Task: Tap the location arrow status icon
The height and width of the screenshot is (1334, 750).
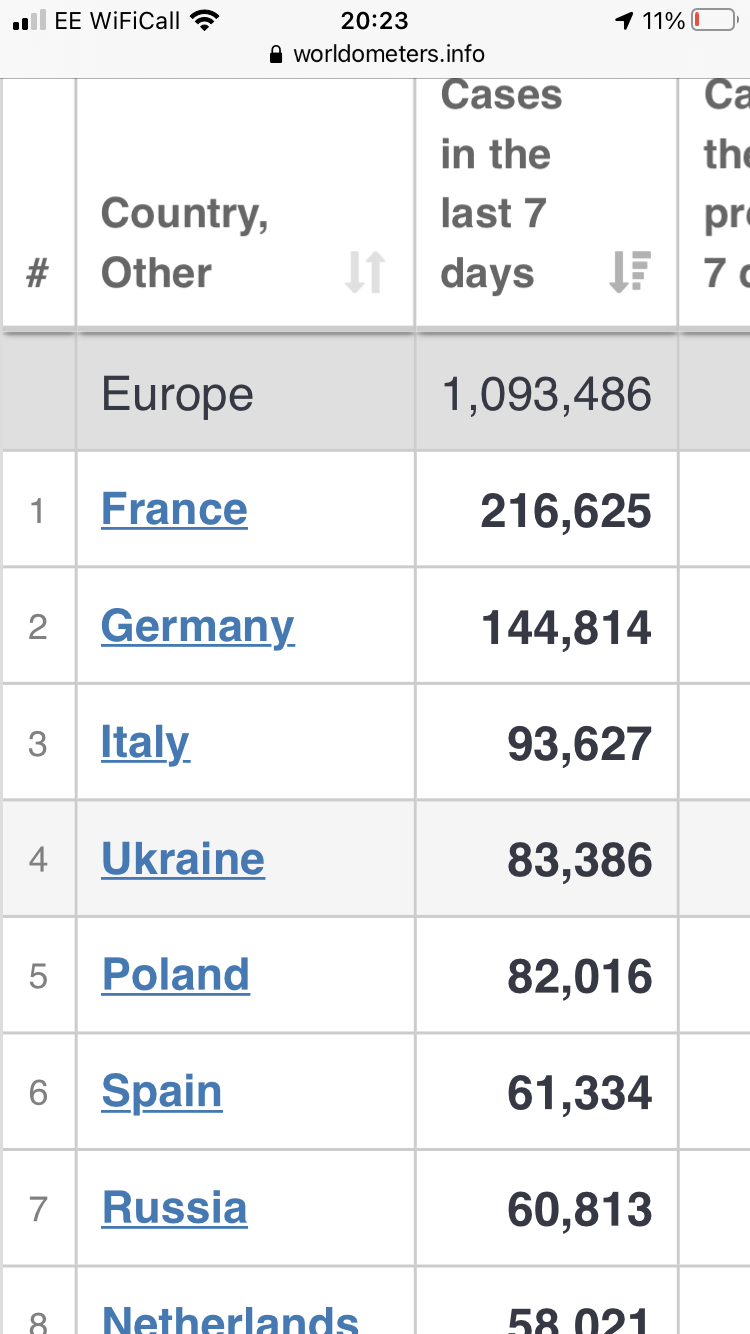Action: (625, 20)
